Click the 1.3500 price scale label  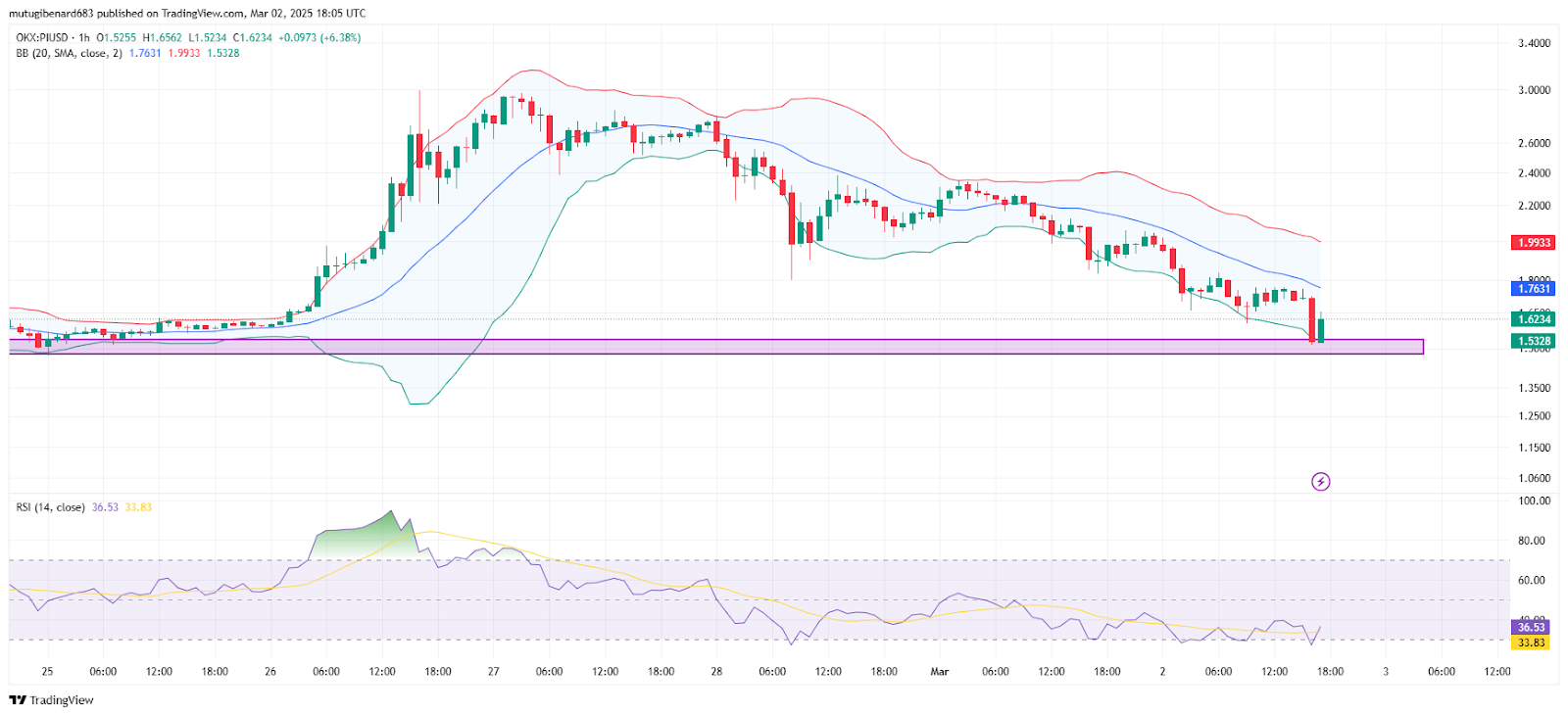click(x=1534, y=389)
